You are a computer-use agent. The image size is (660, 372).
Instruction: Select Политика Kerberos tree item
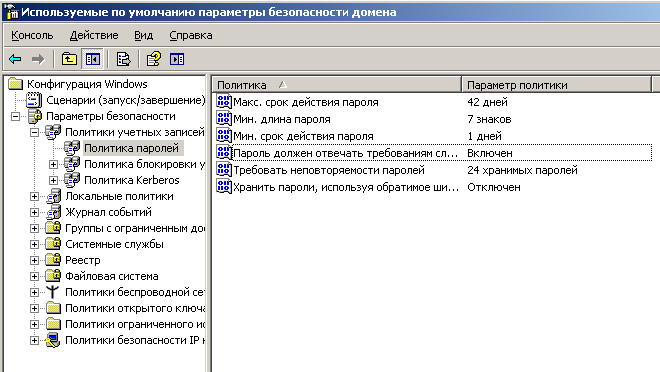pyautogui.click(x=132, y=180)
